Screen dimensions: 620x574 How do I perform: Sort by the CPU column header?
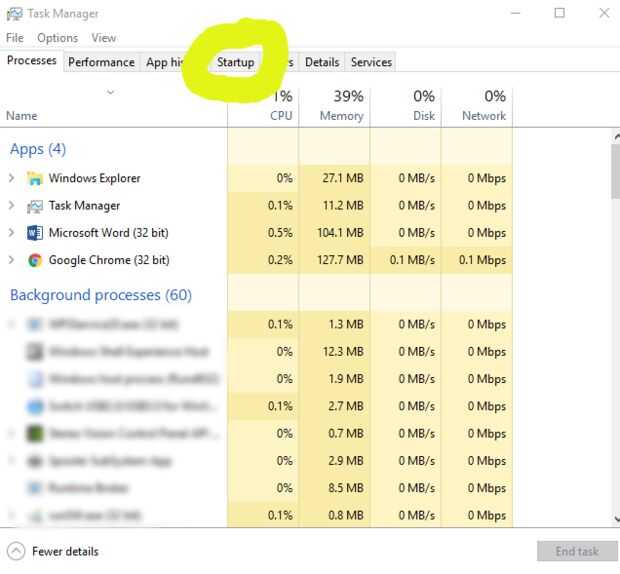pyautogui.click(x=281, y=116)
